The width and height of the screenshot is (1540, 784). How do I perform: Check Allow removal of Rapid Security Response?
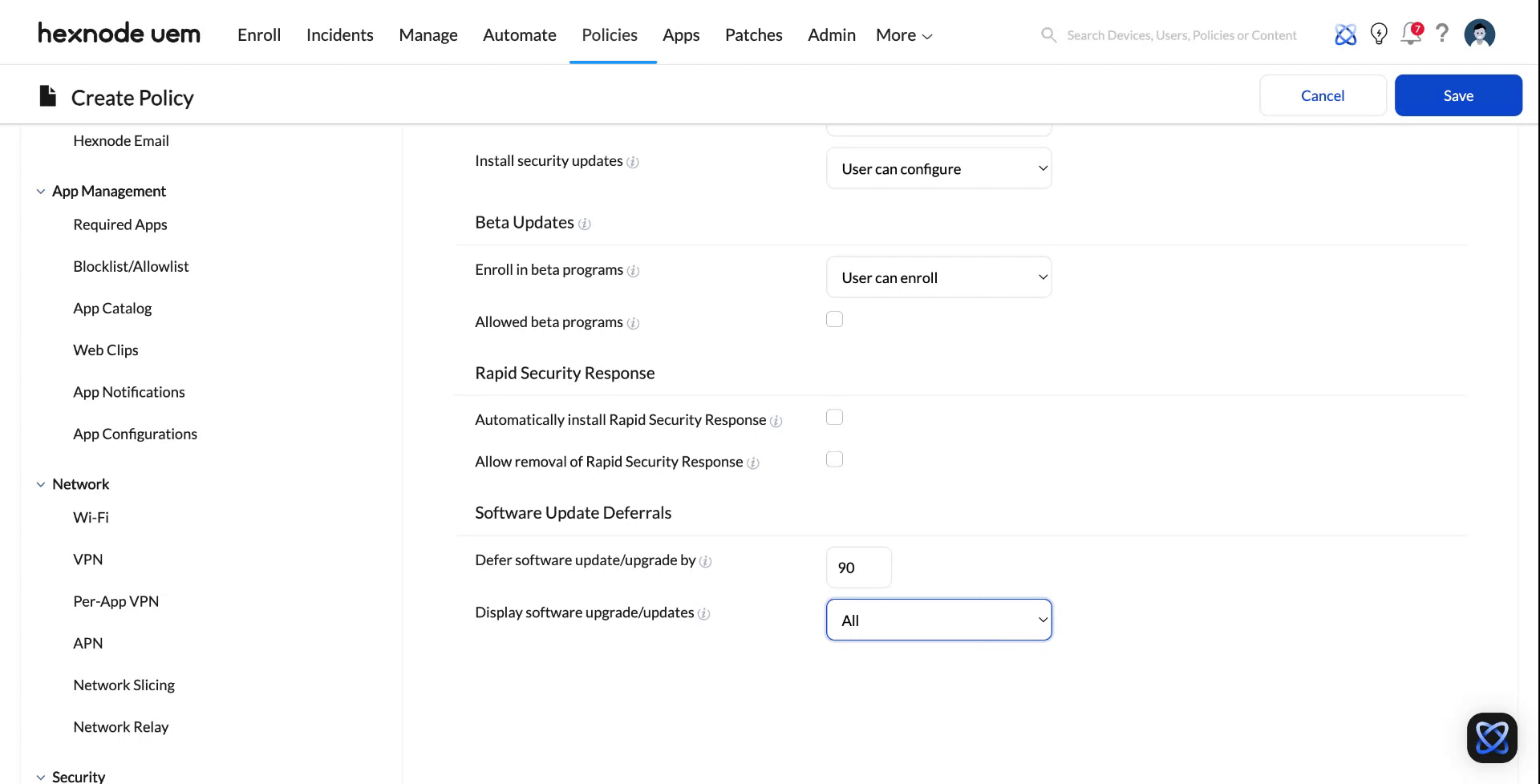tap(834, 459)
